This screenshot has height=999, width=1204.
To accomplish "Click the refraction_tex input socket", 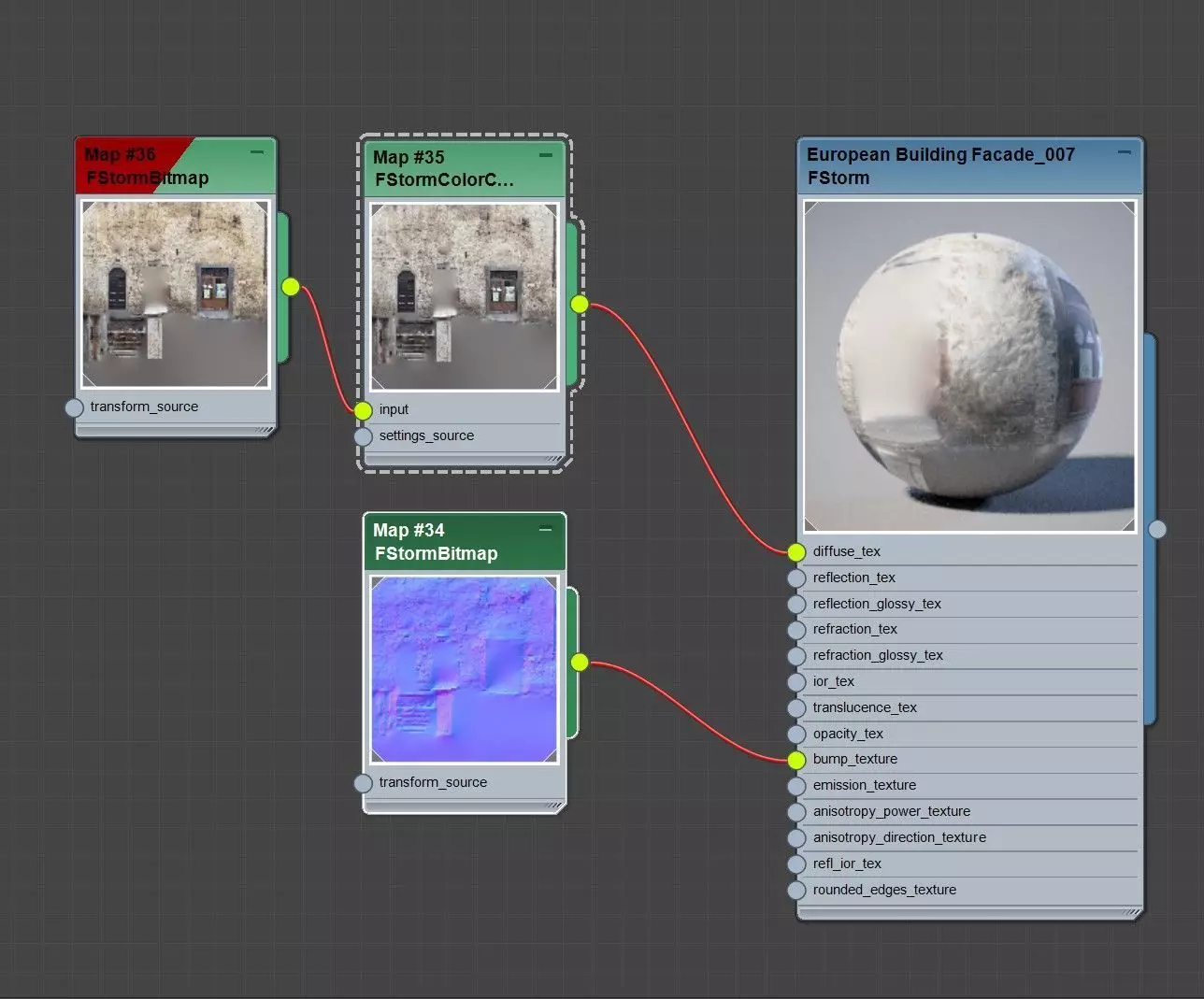I will [796, 630].
